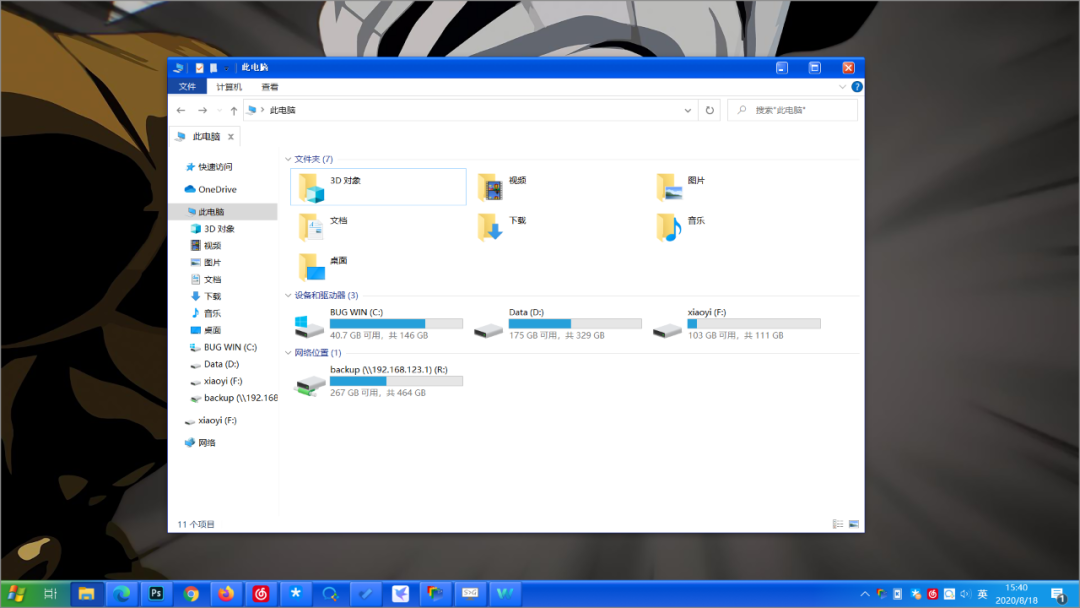Open the address bar history dropdown

tap(687, 110)
